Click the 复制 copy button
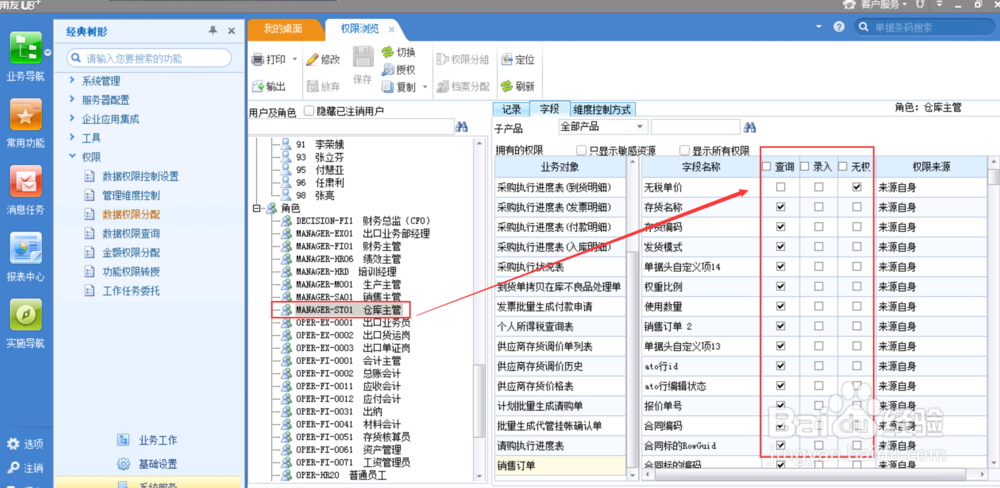The image size is (1000, 488). click(399, 87)
